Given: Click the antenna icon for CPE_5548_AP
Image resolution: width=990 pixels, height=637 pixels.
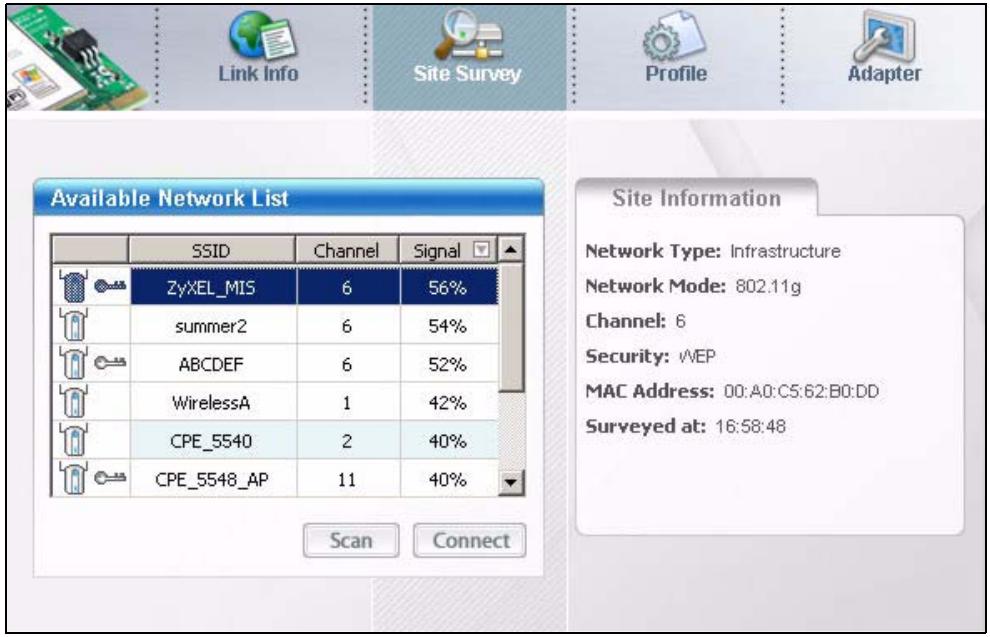Looking at the screenshot, I should click(73, 477).
